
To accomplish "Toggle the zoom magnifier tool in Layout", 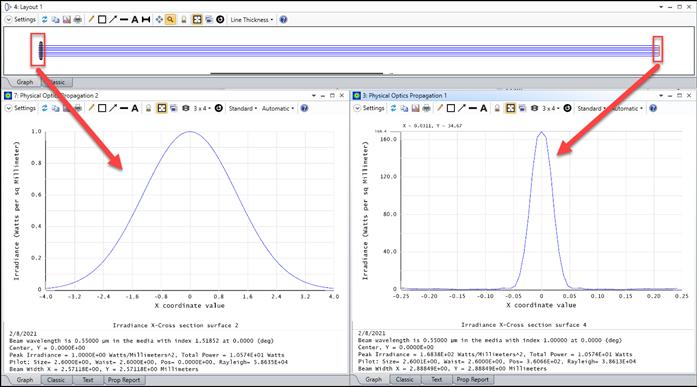I will point(170,20).
